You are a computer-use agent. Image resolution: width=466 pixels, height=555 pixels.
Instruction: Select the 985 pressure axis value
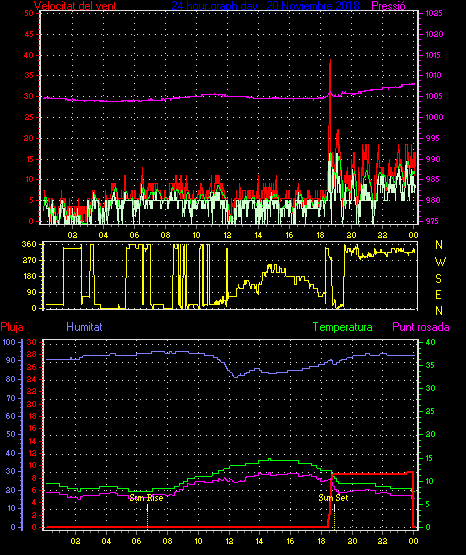[x=432, y=179]
